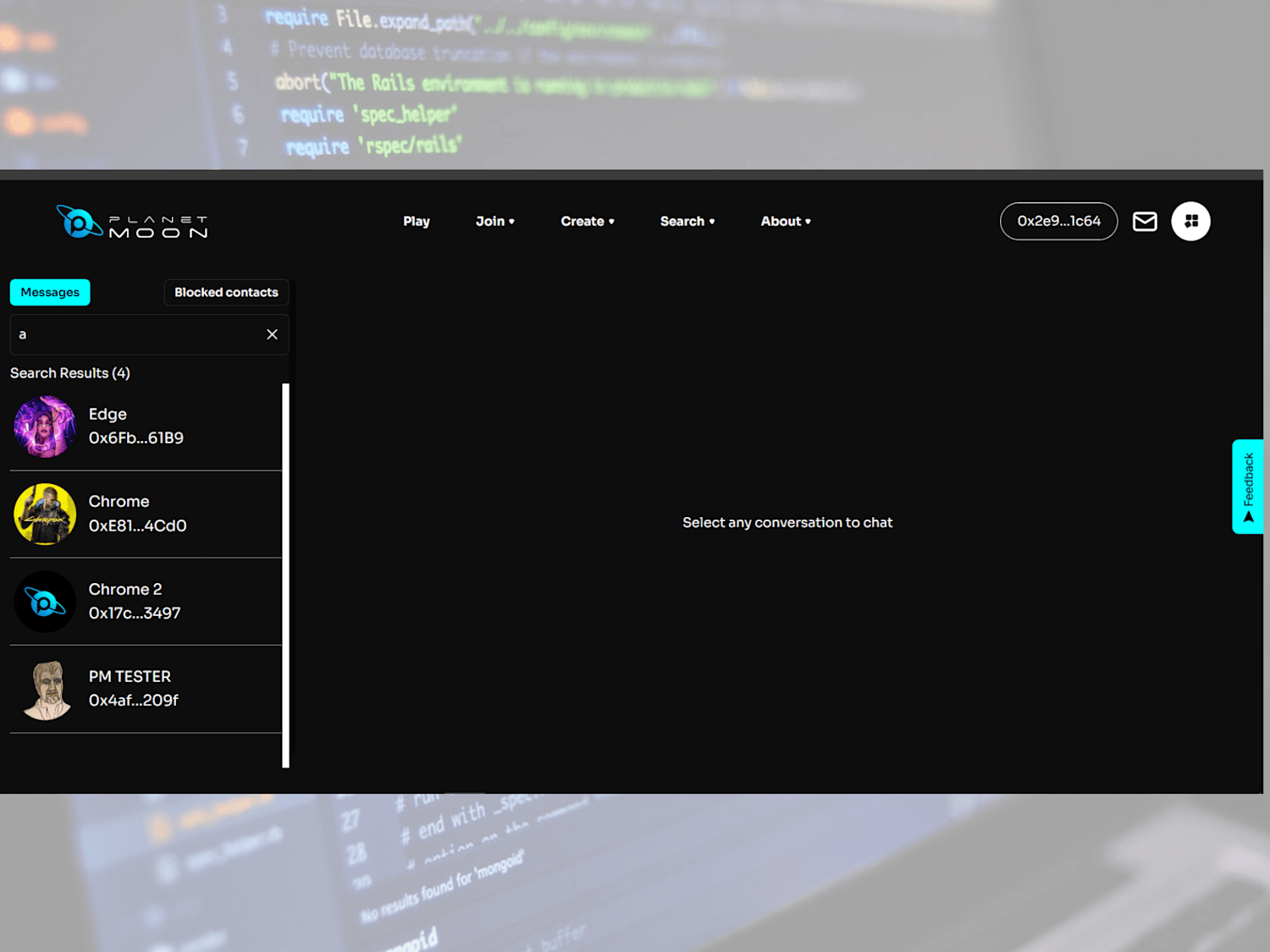Expand the Search dropdown menu
Screen dimensions: 1270x952
point(687,222)
